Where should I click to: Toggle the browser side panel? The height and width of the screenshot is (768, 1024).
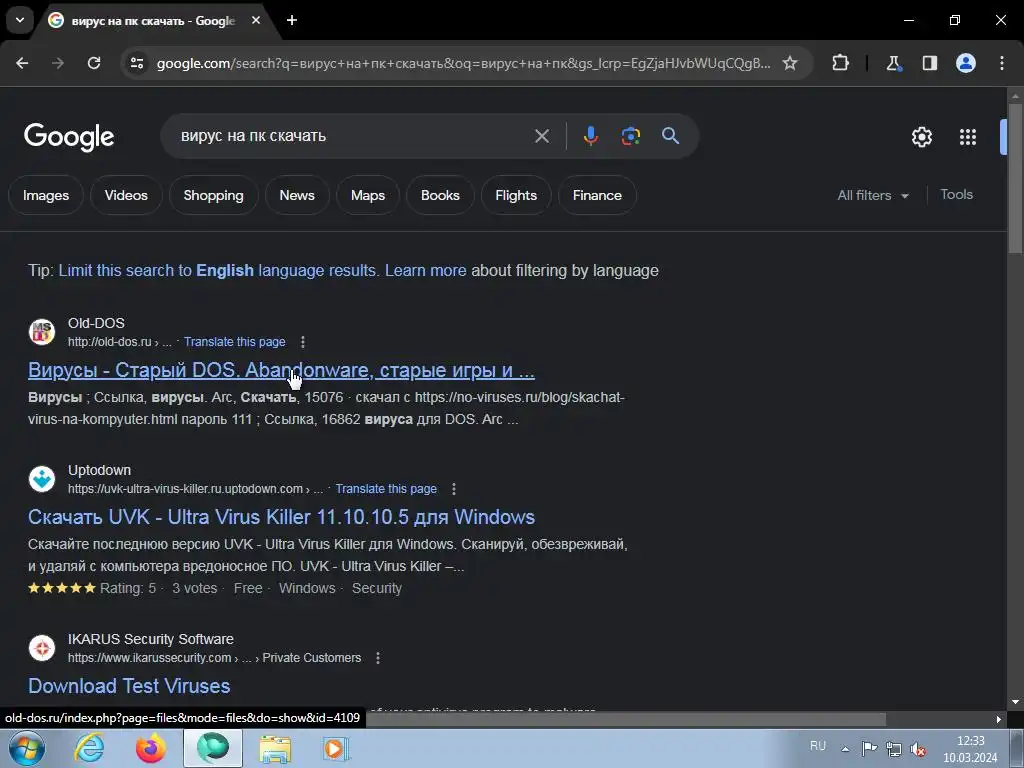pos(929,63)
